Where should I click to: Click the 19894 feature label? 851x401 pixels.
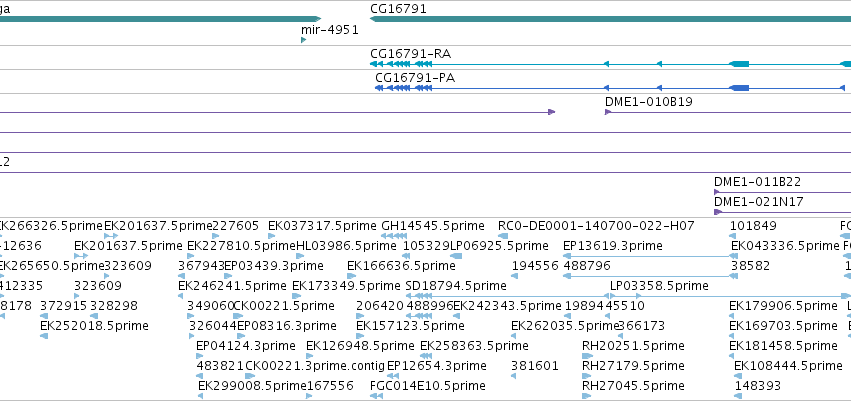585,305
